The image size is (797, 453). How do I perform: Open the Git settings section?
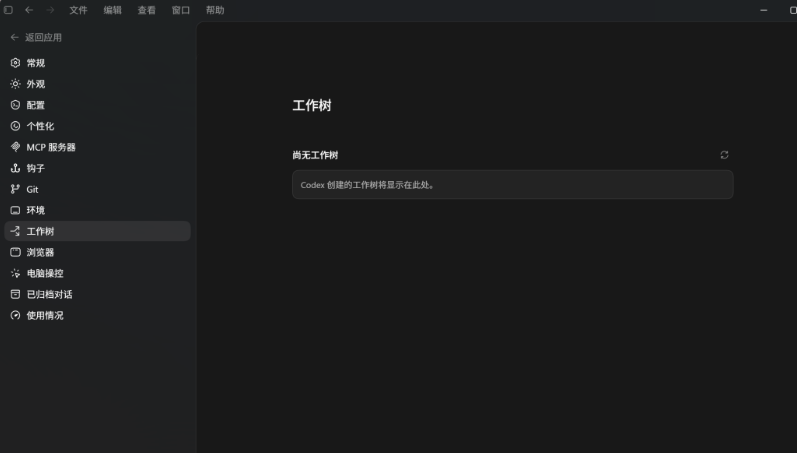tap(98, 189)
